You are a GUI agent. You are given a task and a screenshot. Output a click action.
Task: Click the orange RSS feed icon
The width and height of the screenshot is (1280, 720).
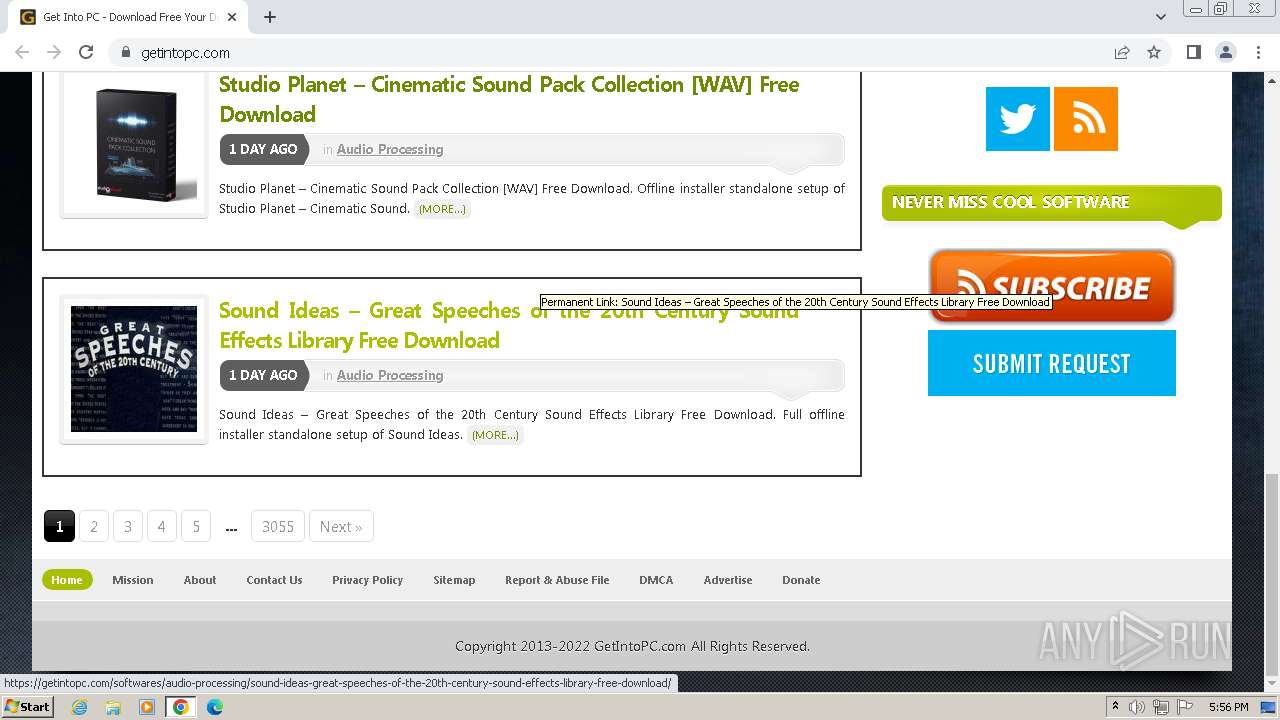1086,119
